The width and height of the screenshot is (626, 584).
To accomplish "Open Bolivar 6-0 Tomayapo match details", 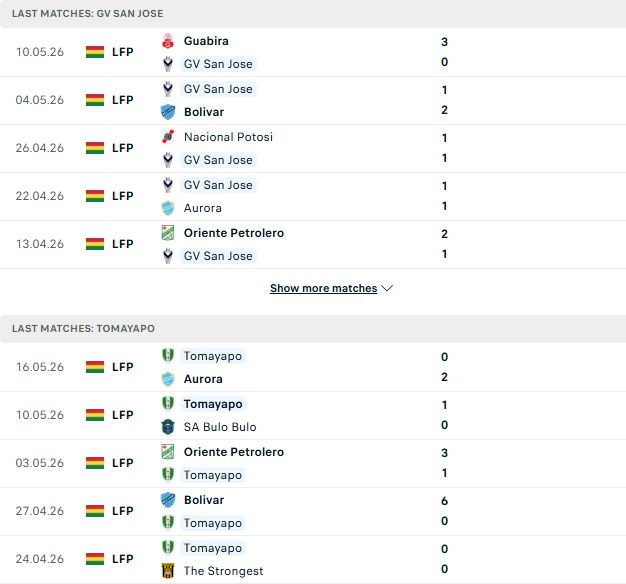I will (313, 511).
